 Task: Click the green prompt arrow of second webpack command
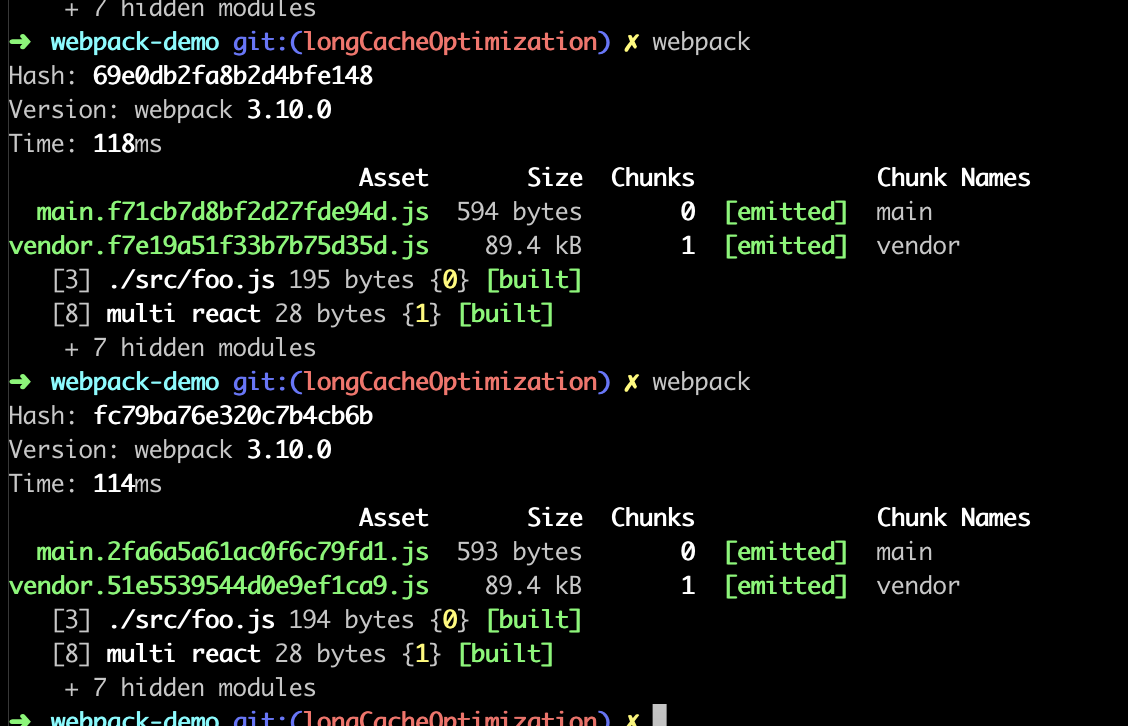click(x=20, y=381)
